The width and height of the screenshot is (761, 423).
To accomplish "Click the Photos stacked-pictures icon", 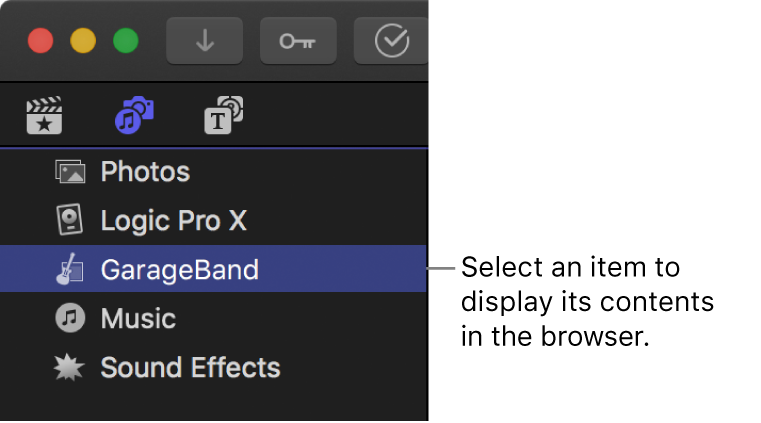I will [x=70, y=172].
